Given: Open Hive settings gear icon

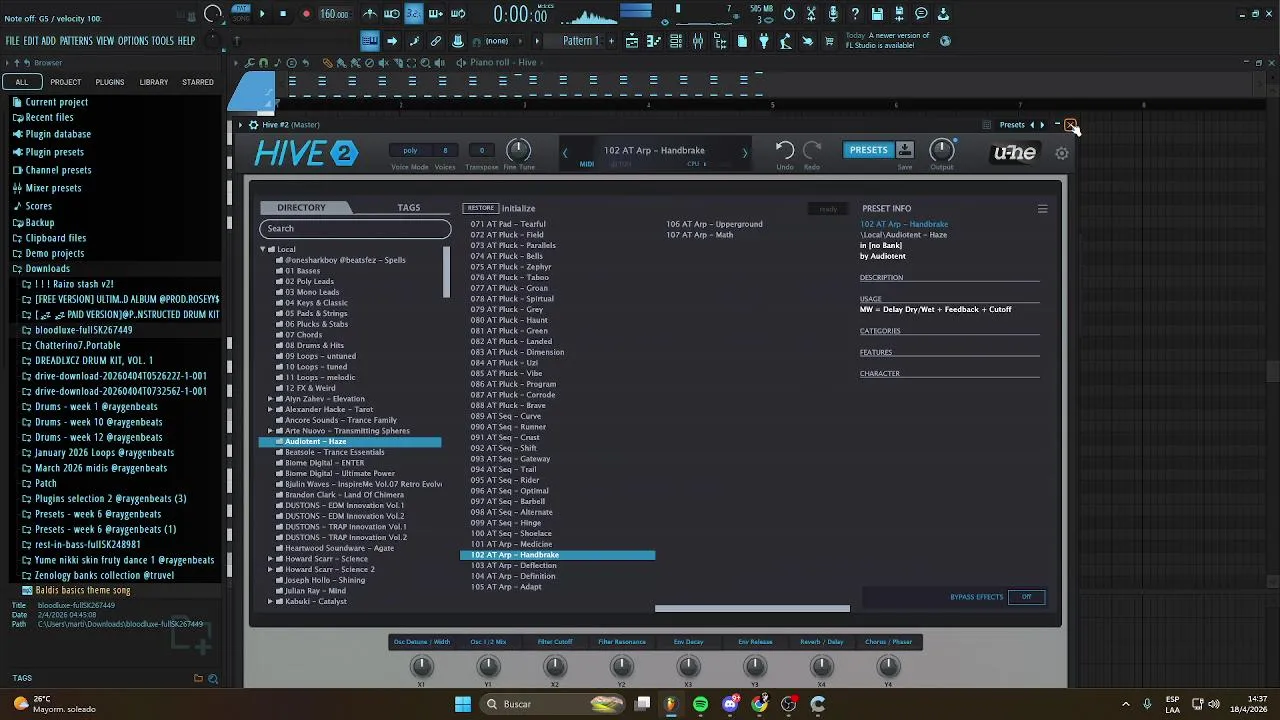Looking at the screenshot, I should [1062, 153].
